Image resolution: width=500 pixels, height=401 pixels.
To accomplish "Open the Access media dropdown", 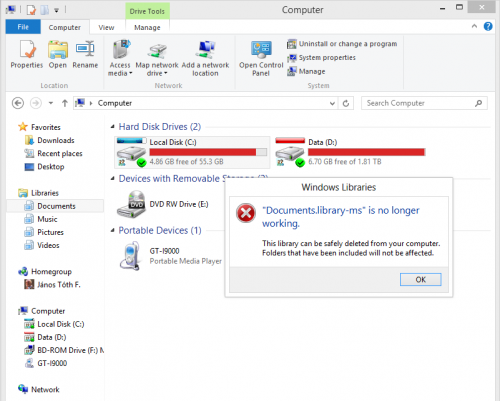I will point(120,58).
